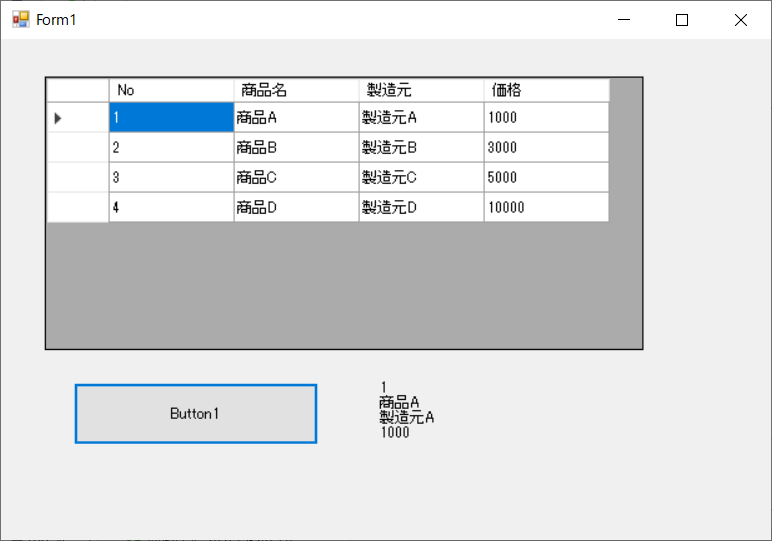
Task: Select the 商品B cell
Action: click(296, 147)
